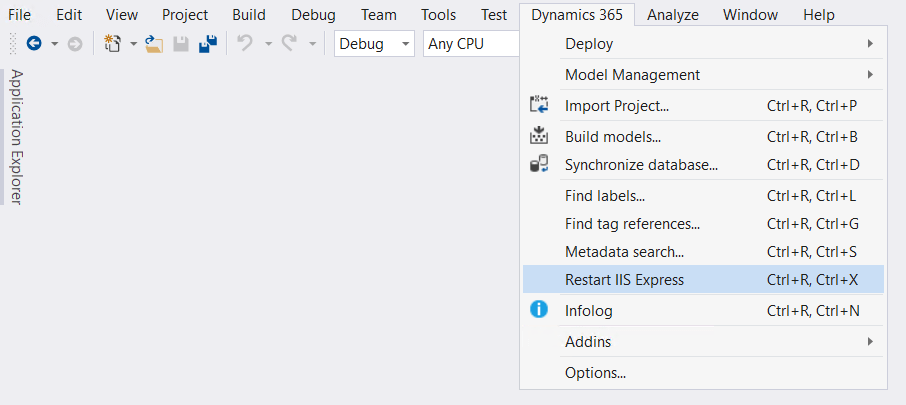Click the New Project toolbar icon

click(113, 44)
